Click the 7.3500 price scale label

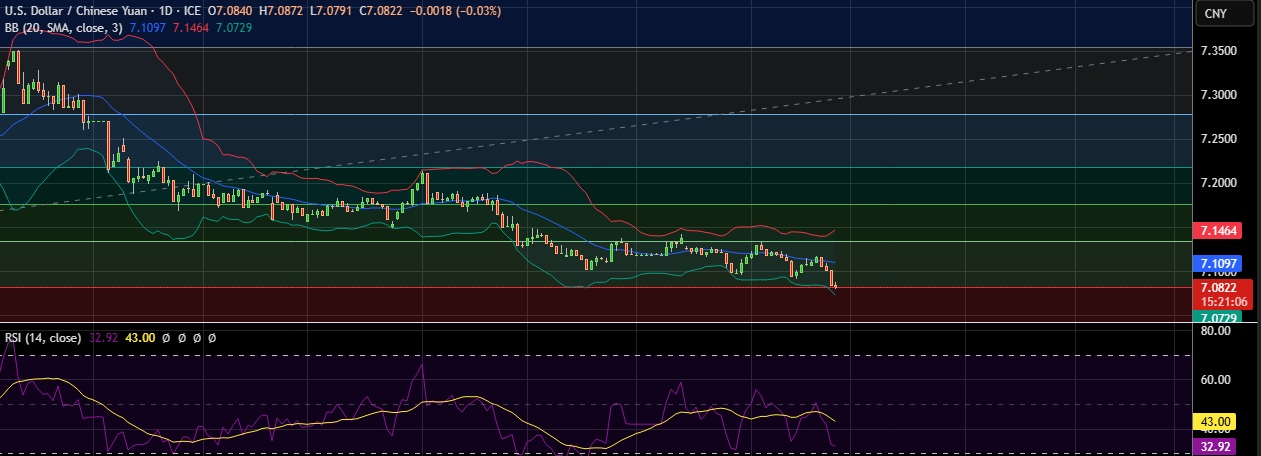point(1224,50)
